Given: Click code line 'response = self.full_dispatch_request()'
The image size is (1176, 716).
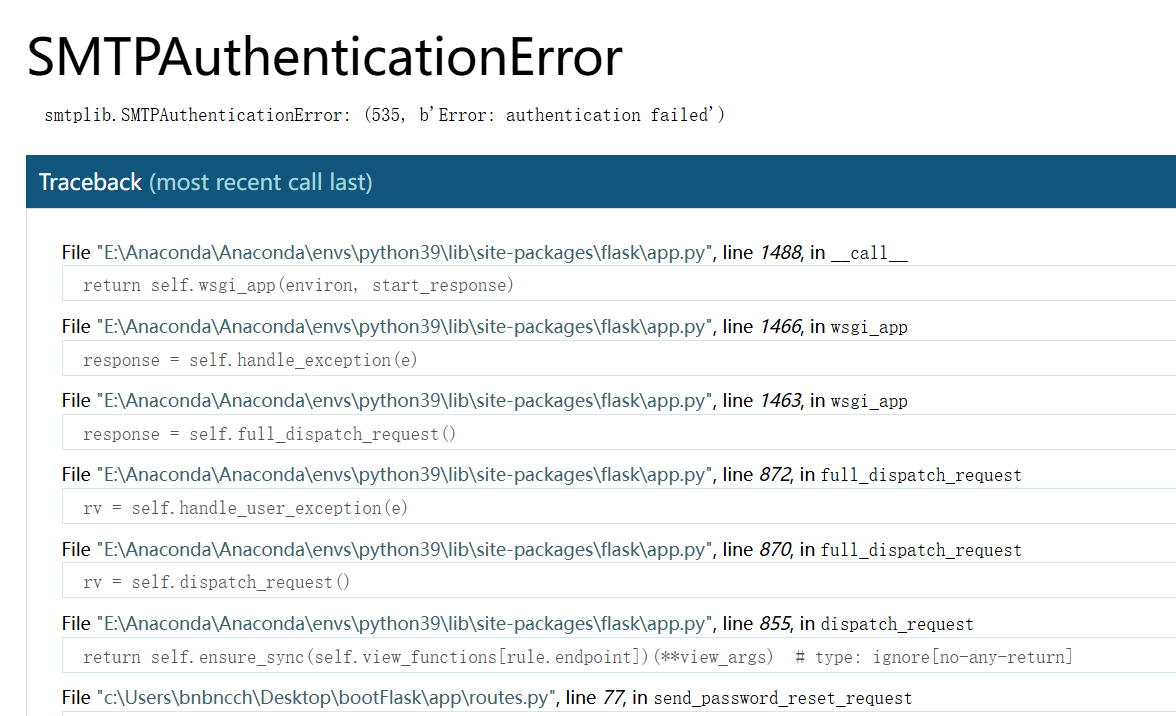Looking at the screenshot, I should click(269, 434).
